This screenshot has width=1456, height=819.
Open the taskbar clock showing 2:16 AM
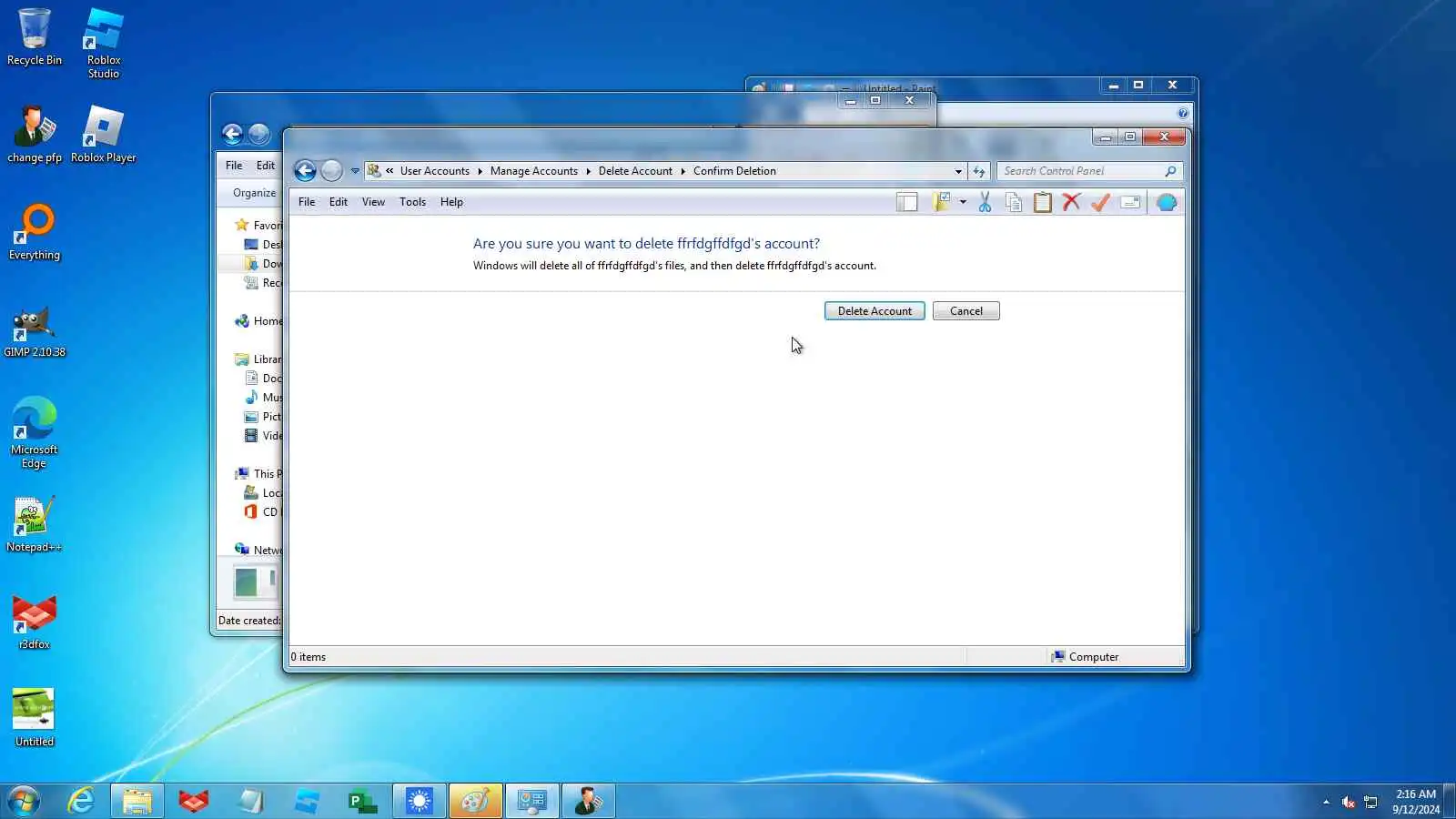(1416, 802)
